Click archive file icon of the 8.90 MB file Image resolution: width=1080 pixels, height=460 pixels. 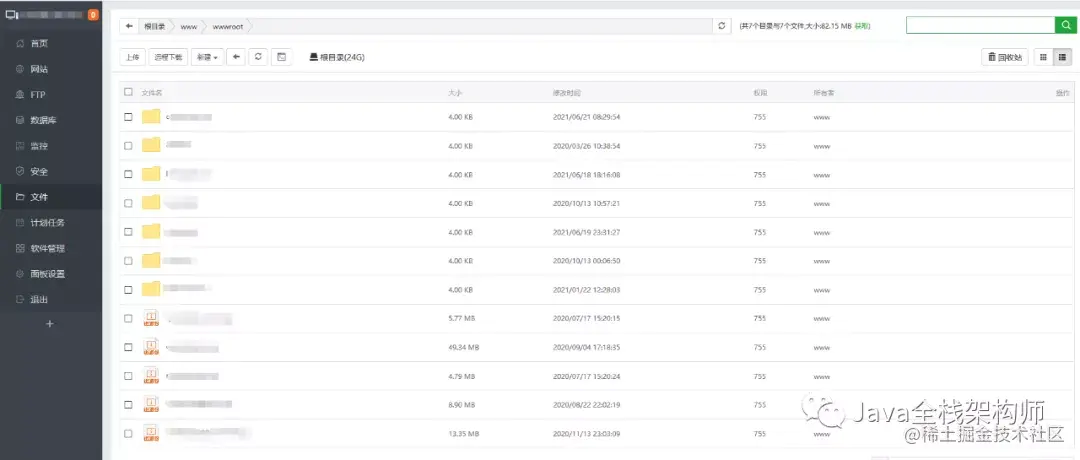151,404
